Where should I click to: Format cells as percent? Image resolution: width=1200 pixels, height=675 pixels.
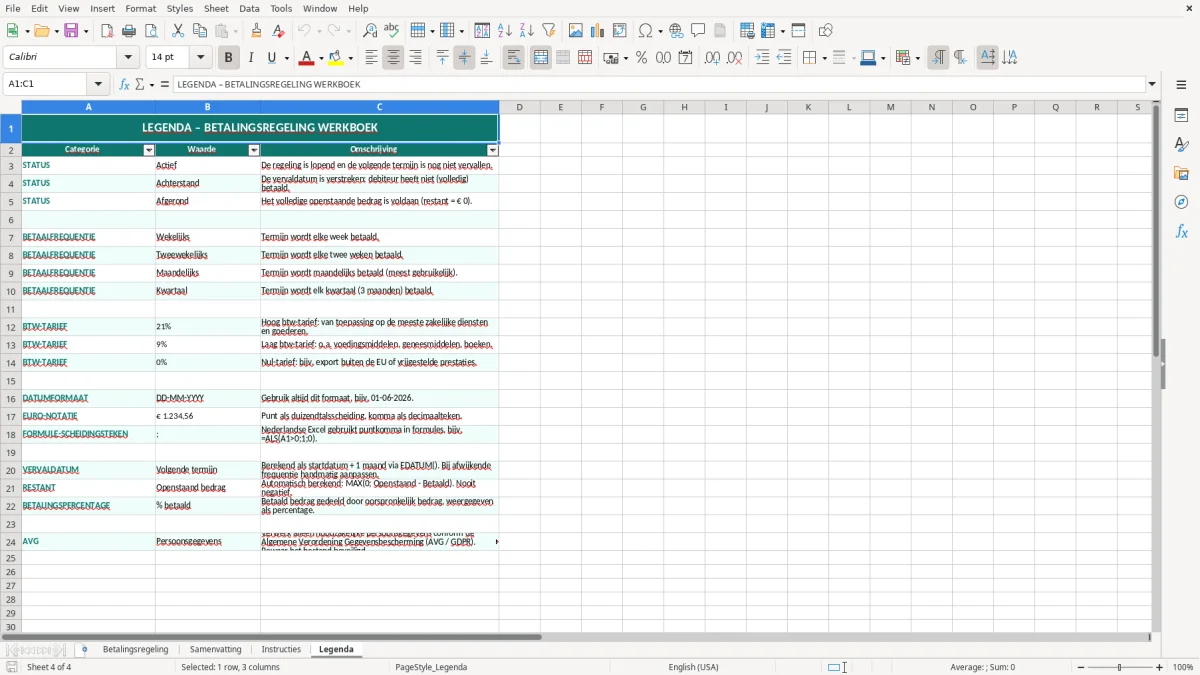(x=641, y=58)
